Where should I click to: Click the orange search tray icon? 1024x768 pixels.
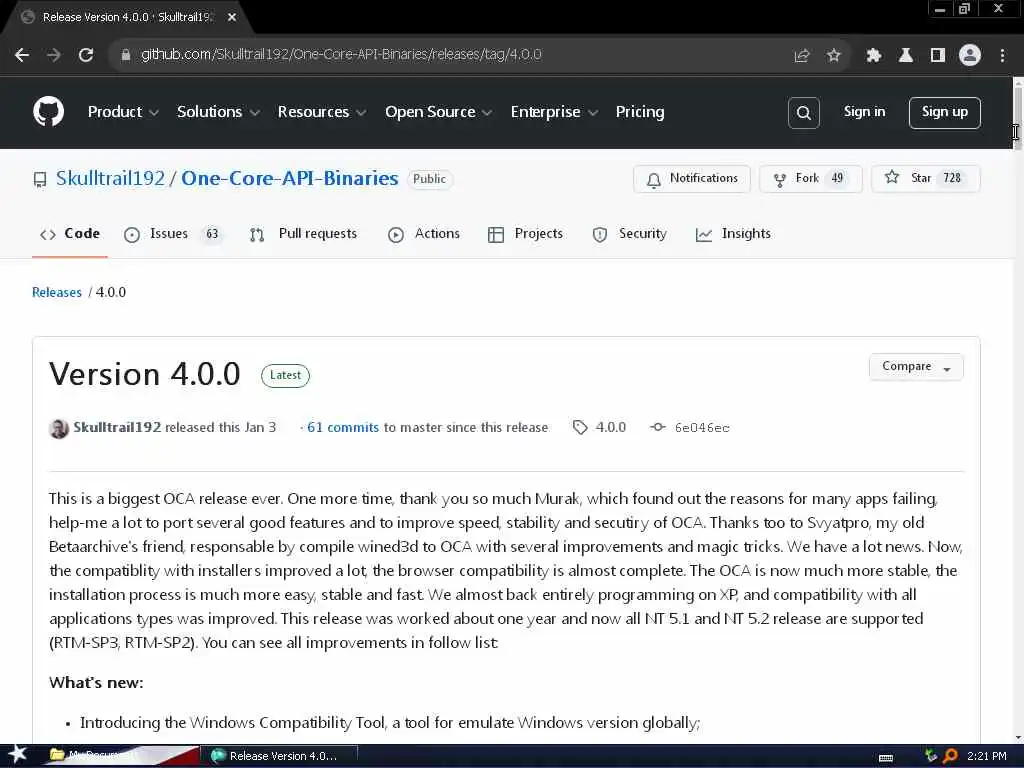(x=950, y=756)
